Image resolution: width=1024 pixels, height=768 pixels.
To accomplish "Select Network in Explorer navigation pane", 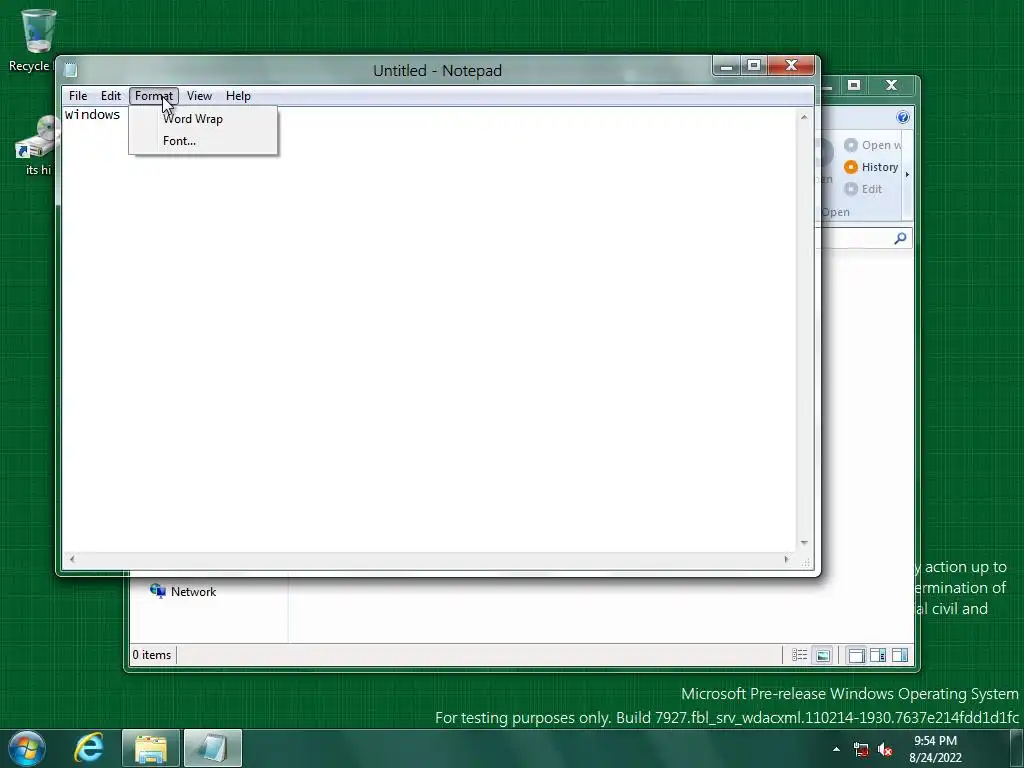I will coord(184,592).
